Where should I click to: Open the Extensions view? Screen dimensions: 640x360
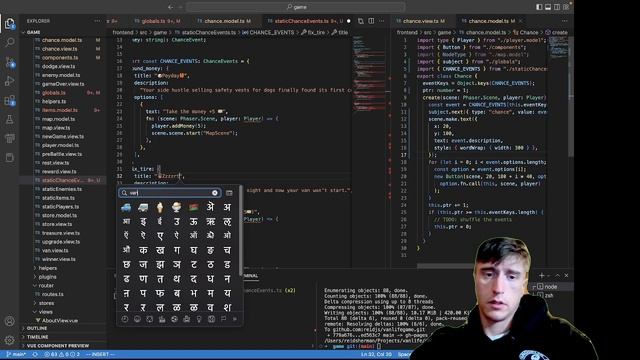(10, 100)
